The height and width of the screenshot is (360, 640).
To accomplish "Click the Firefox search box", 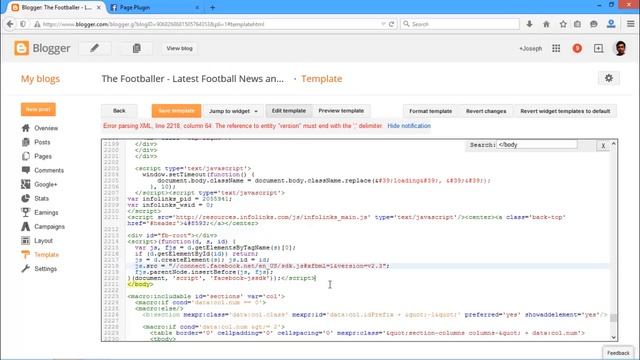I will pyautogui.click(x=460, y=24).
